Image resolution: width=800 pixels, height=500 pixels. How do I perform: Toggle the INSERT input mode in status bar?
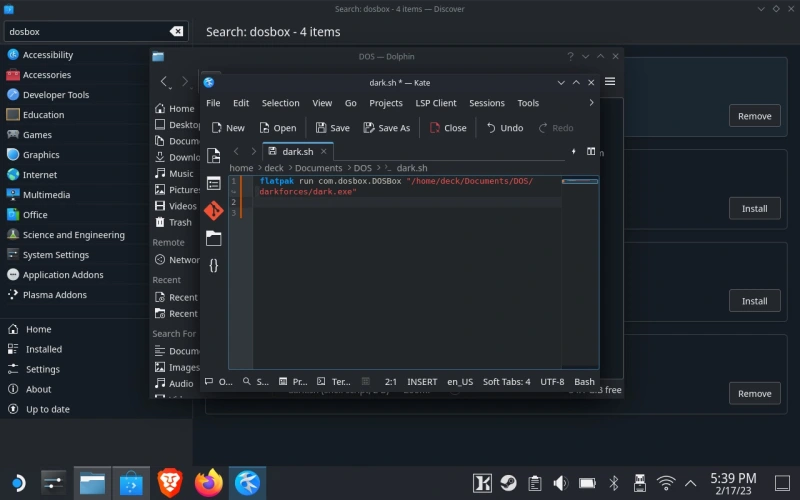coord(422,382)
